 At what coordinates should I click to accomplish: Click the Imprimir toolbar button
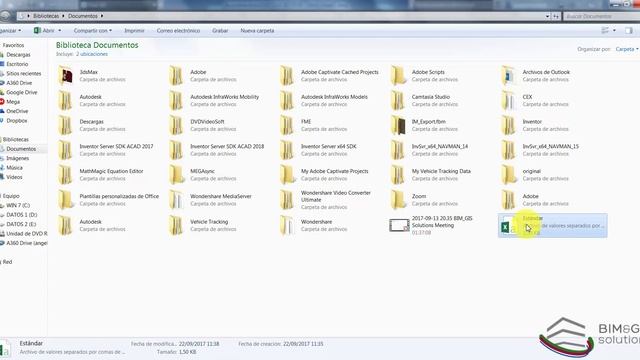pyautogui.click(x=134, y=31)
